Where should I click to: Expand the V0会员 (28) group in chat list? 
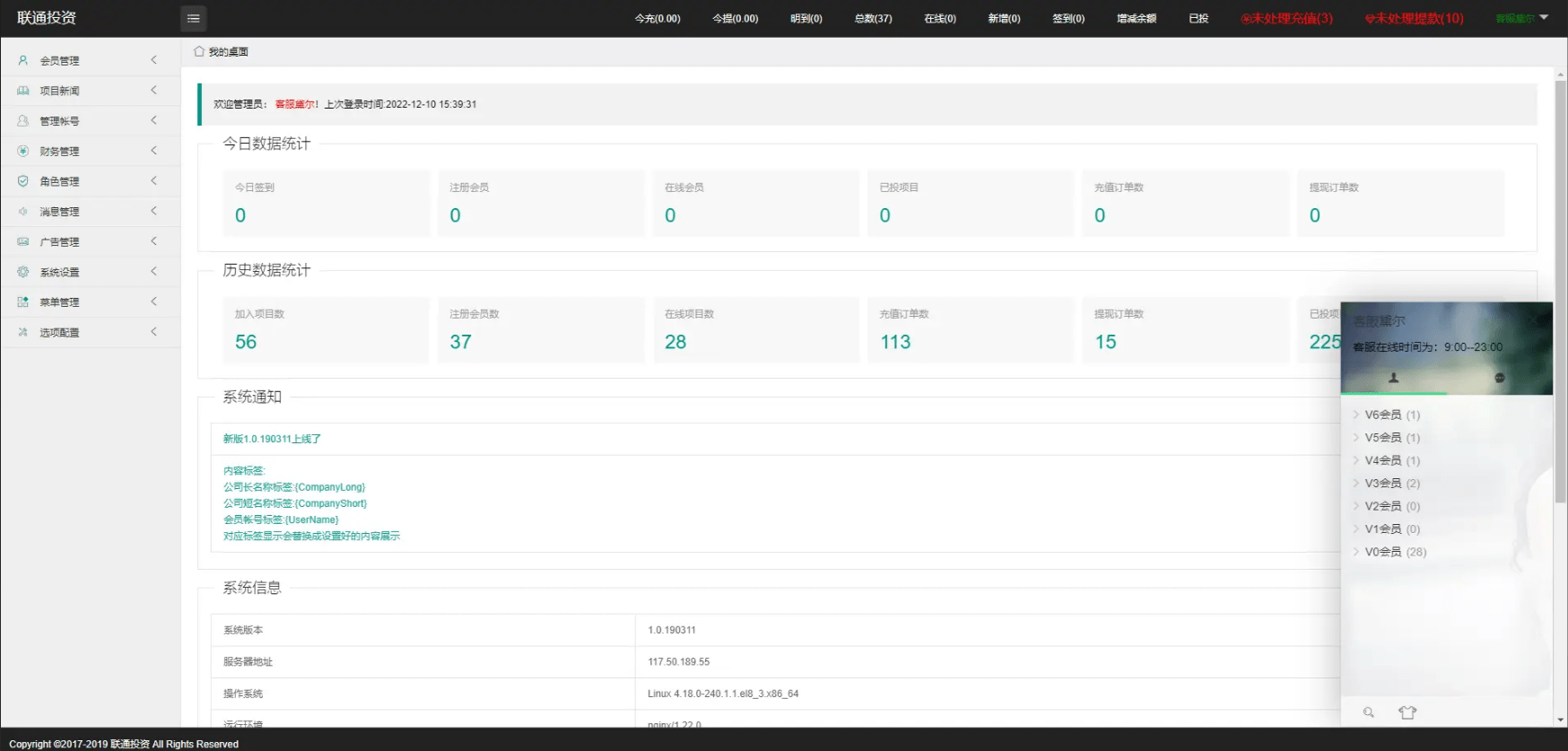click(1389, 552)
